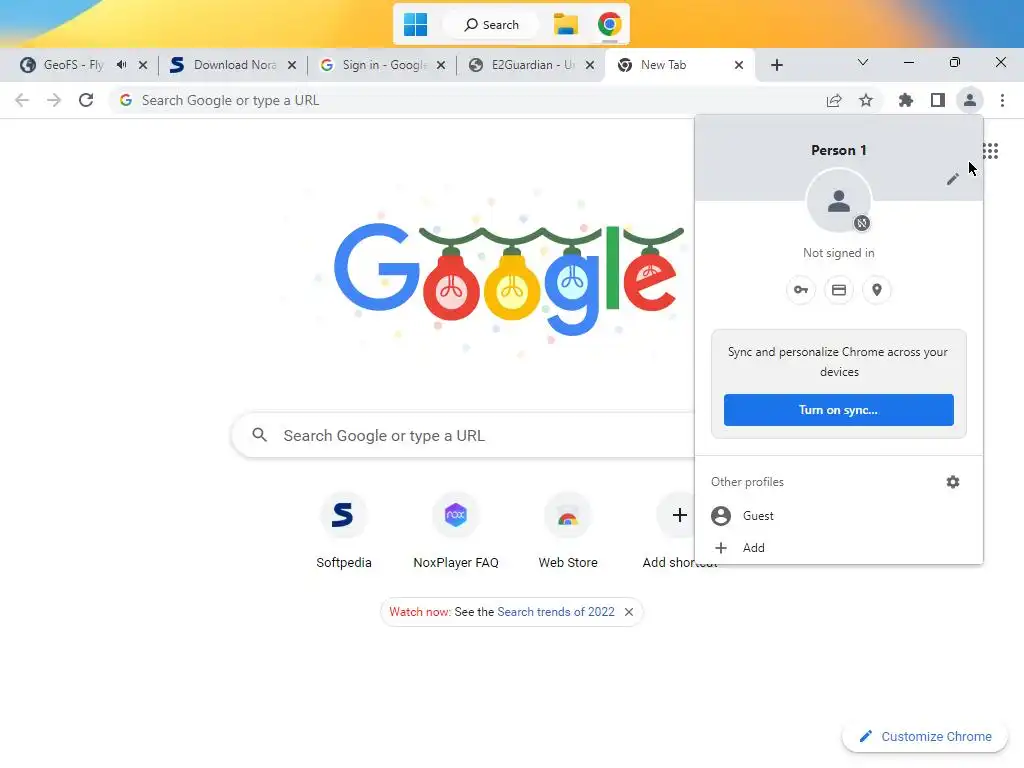Expand the tab search dropdown
1024x768 pixels.
point(863,63)
